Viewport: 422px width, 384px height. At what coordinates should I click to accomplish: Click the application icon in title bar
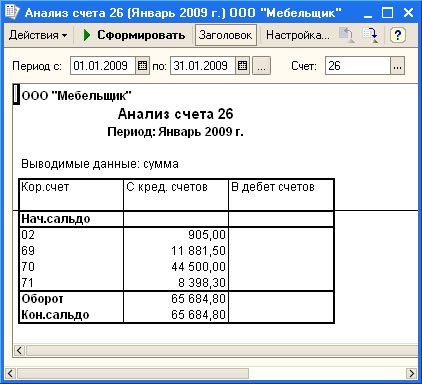tap(12, 12)
